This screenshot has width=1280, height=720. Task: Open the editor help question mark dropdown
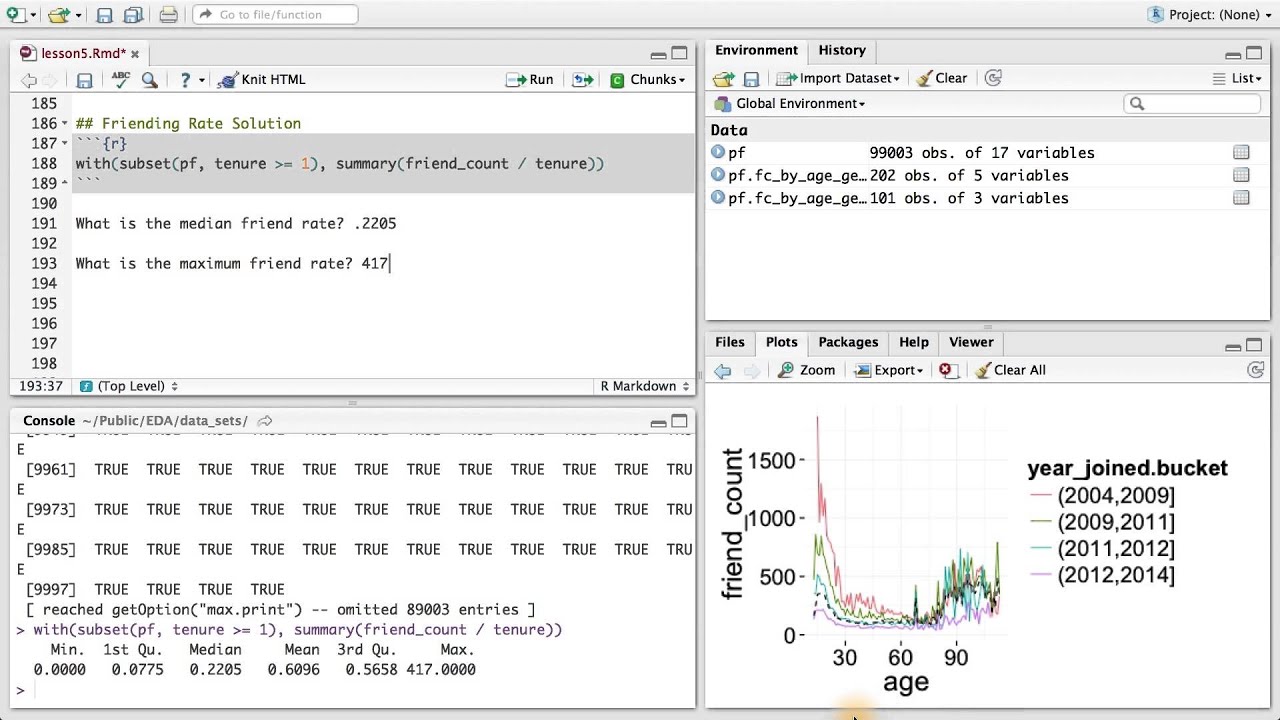click(x=191, y=80)
